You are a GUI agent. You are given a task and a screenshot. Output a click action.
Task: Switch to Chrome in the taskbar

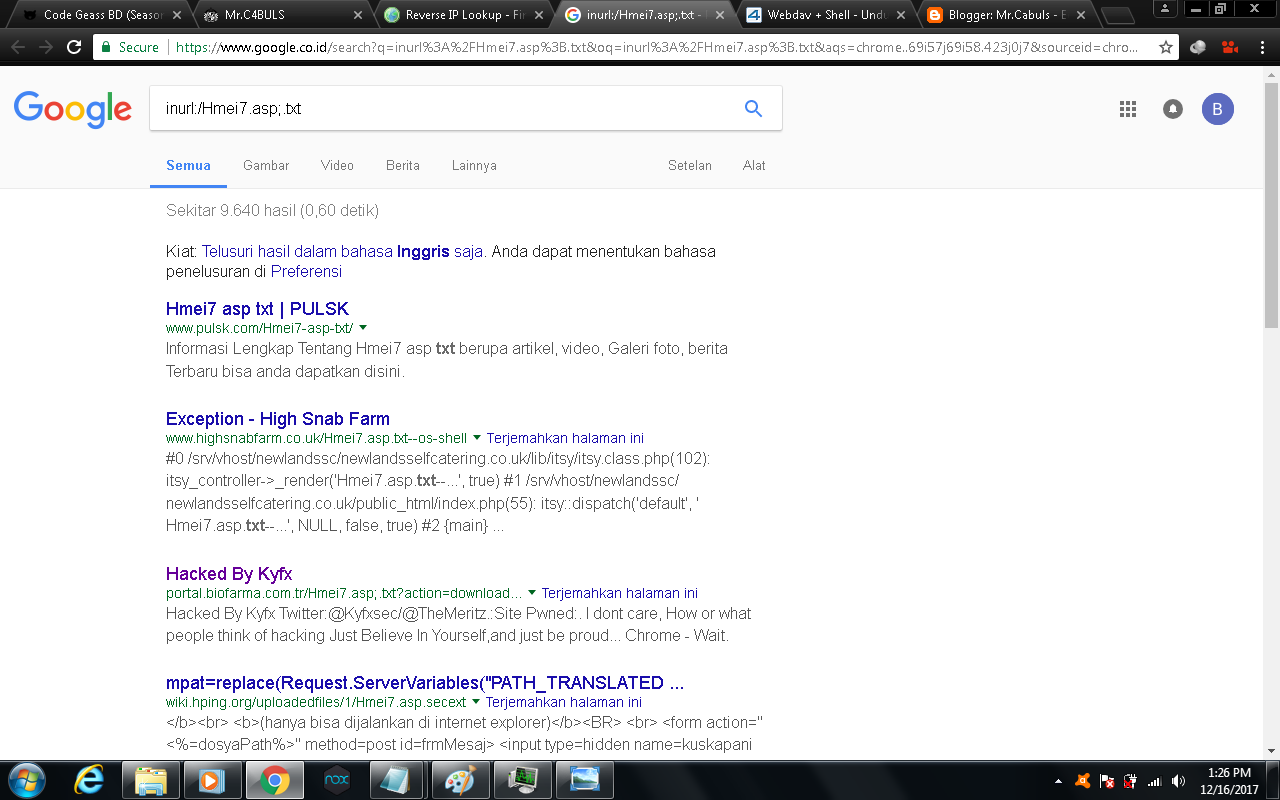(275, 780)
